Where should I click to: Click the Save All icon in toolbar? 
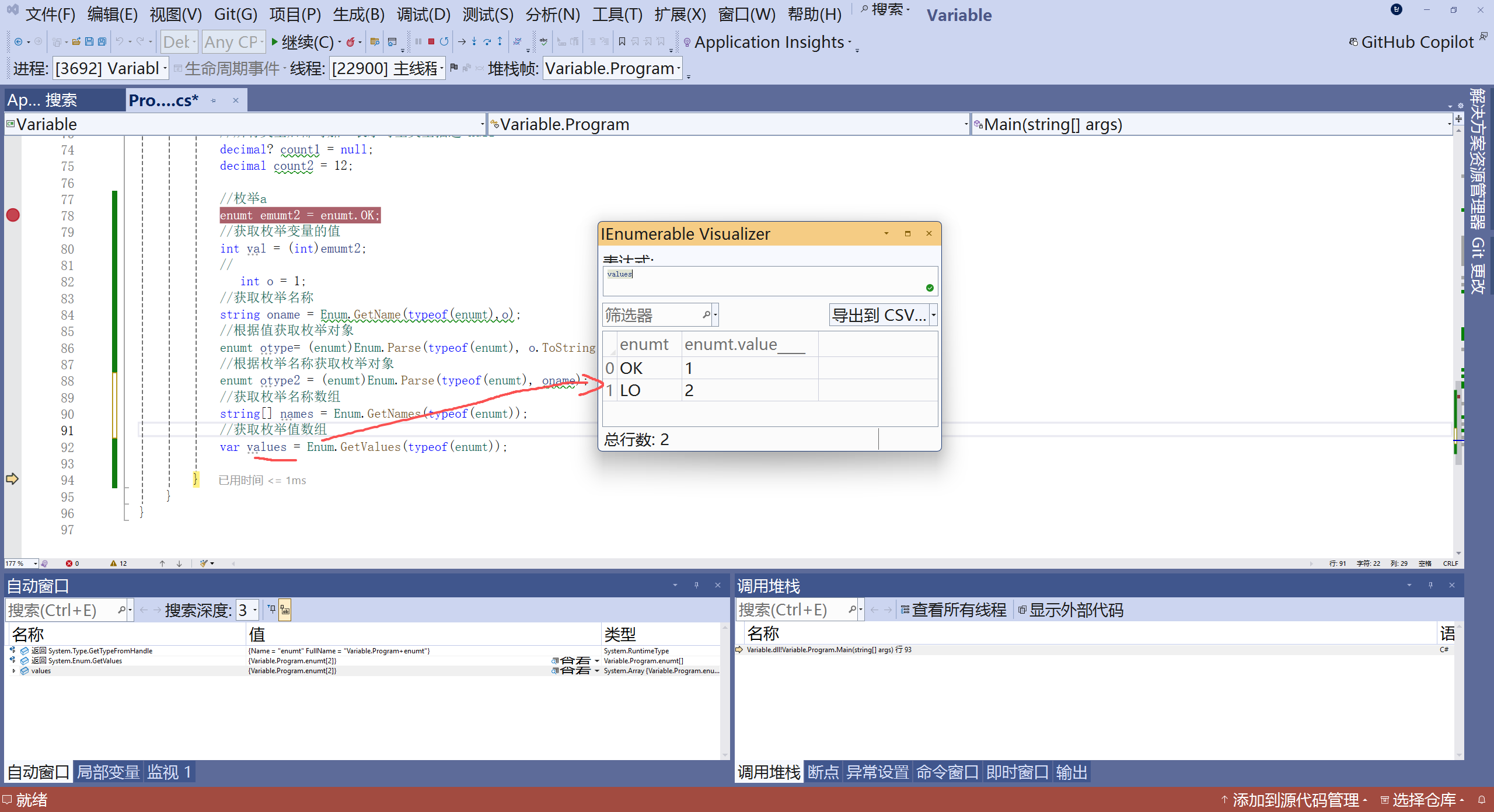pos(102,42)
